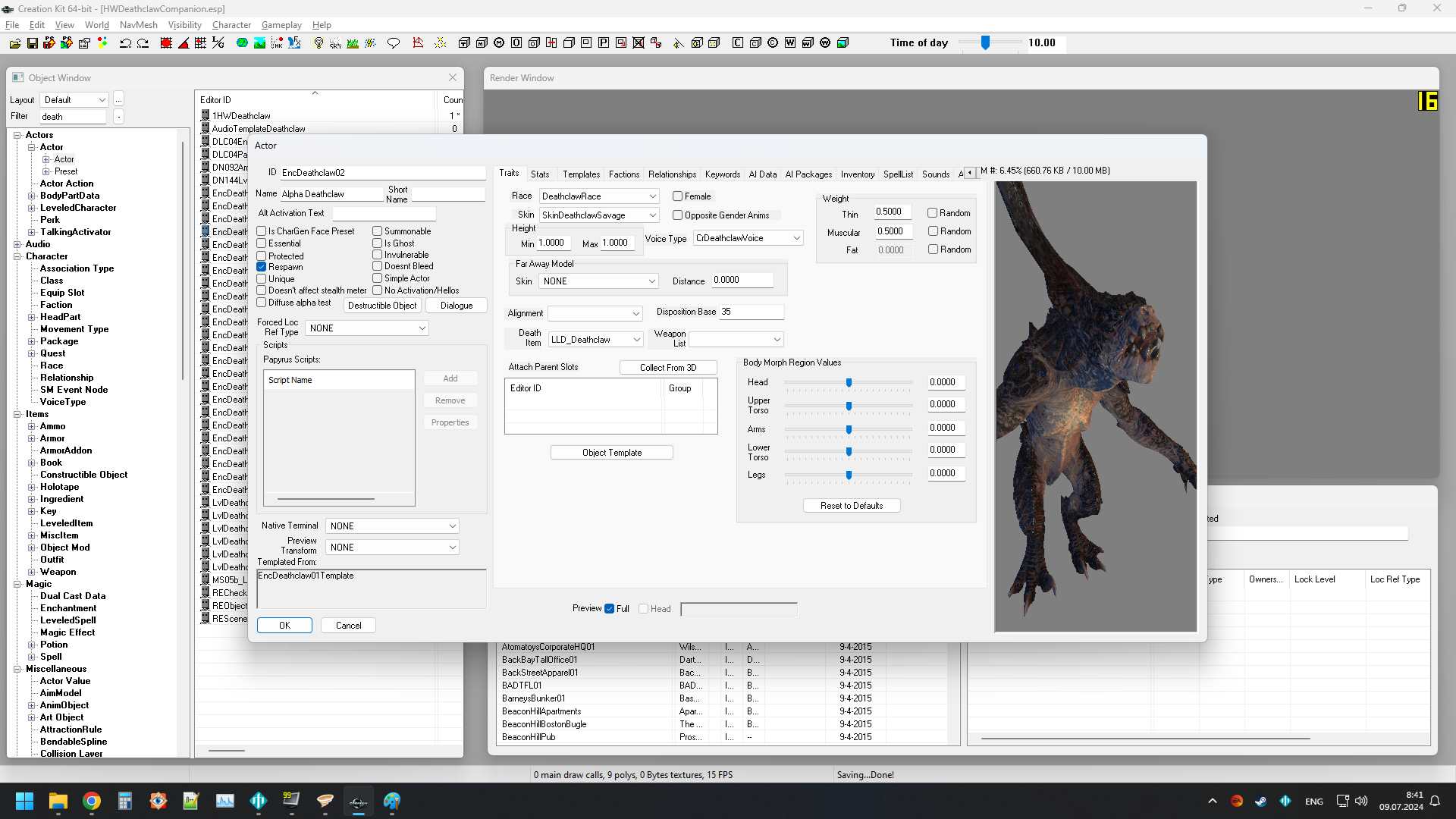Open file with the folder toolbar icon
The width and height of the screenshot is (1456, 819).
pos(15,43)
